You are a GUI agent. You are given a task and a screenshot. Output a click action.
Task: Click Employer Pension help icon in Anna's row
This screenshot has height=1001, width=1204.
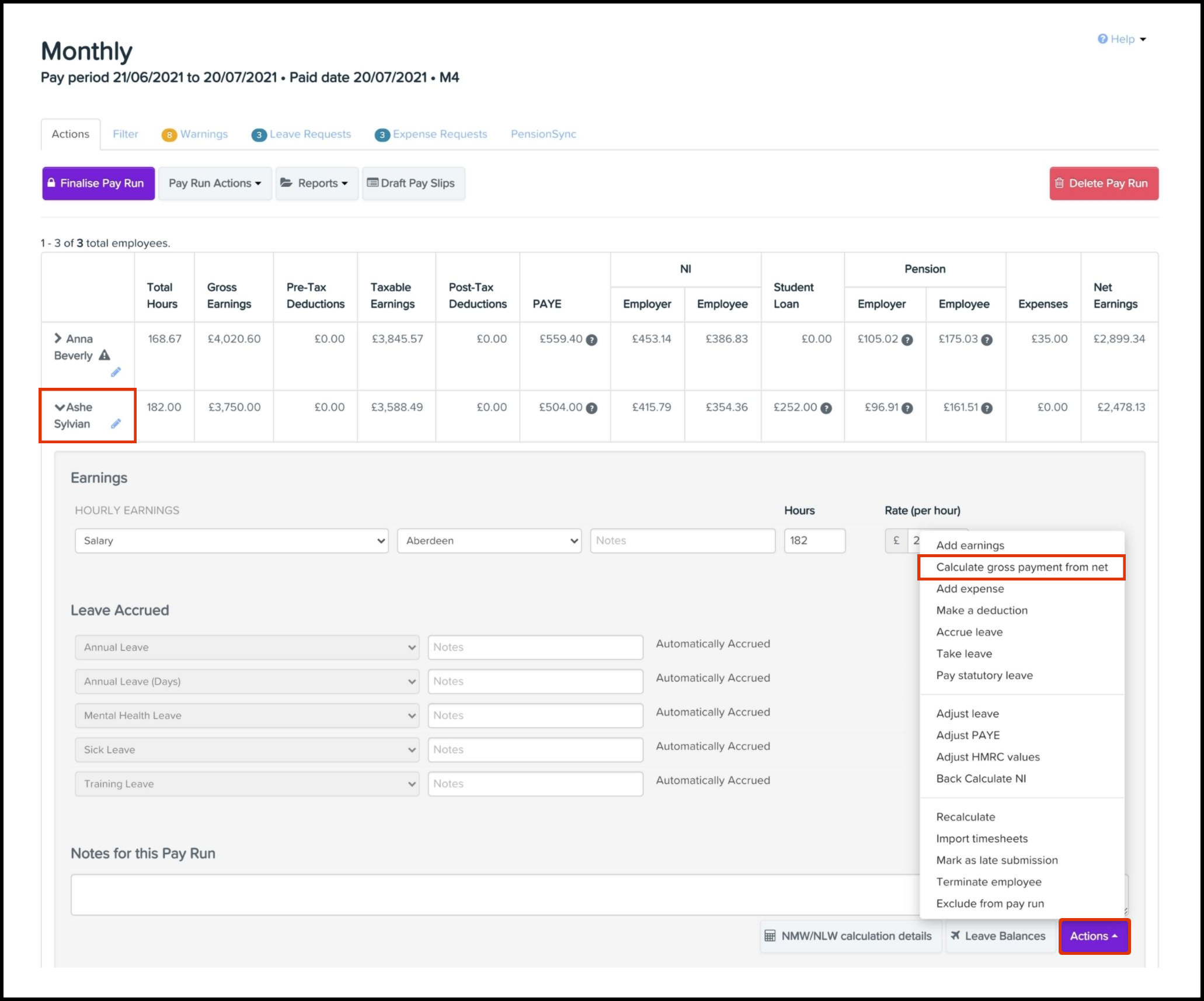pyautogui.click(x=907, y=340)
